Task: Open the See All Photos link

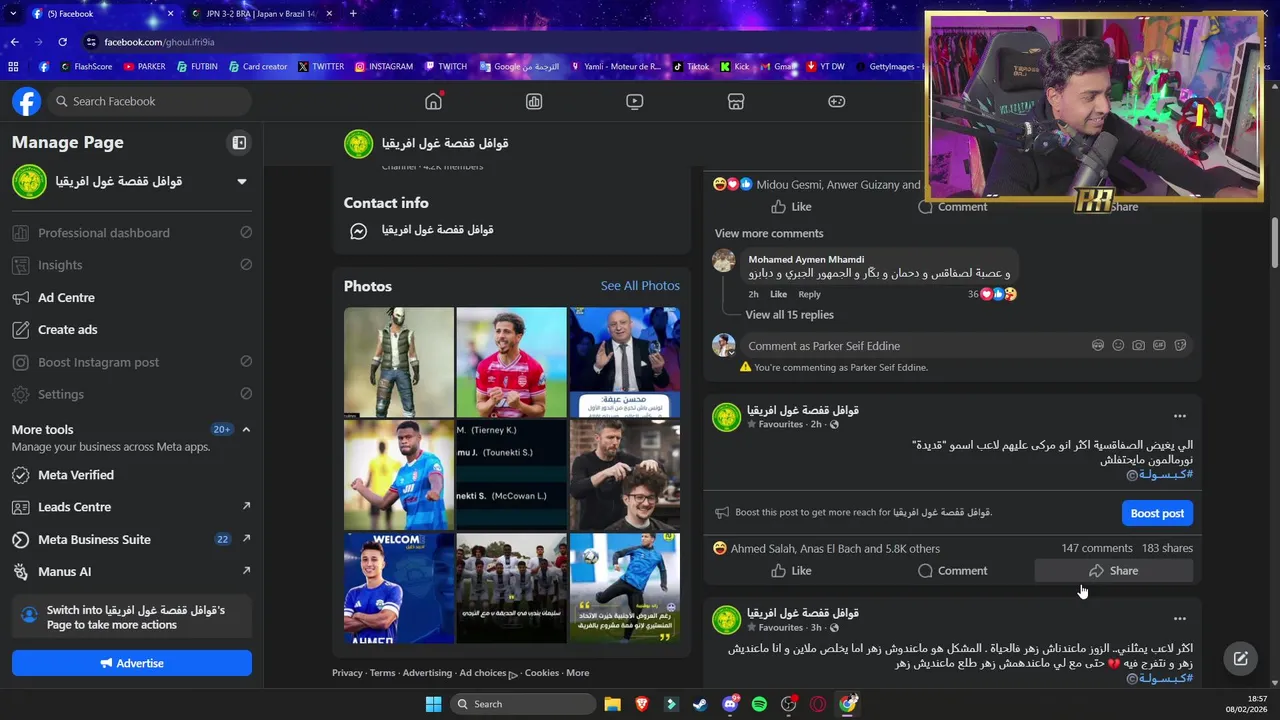Action: tap(640, 286)
